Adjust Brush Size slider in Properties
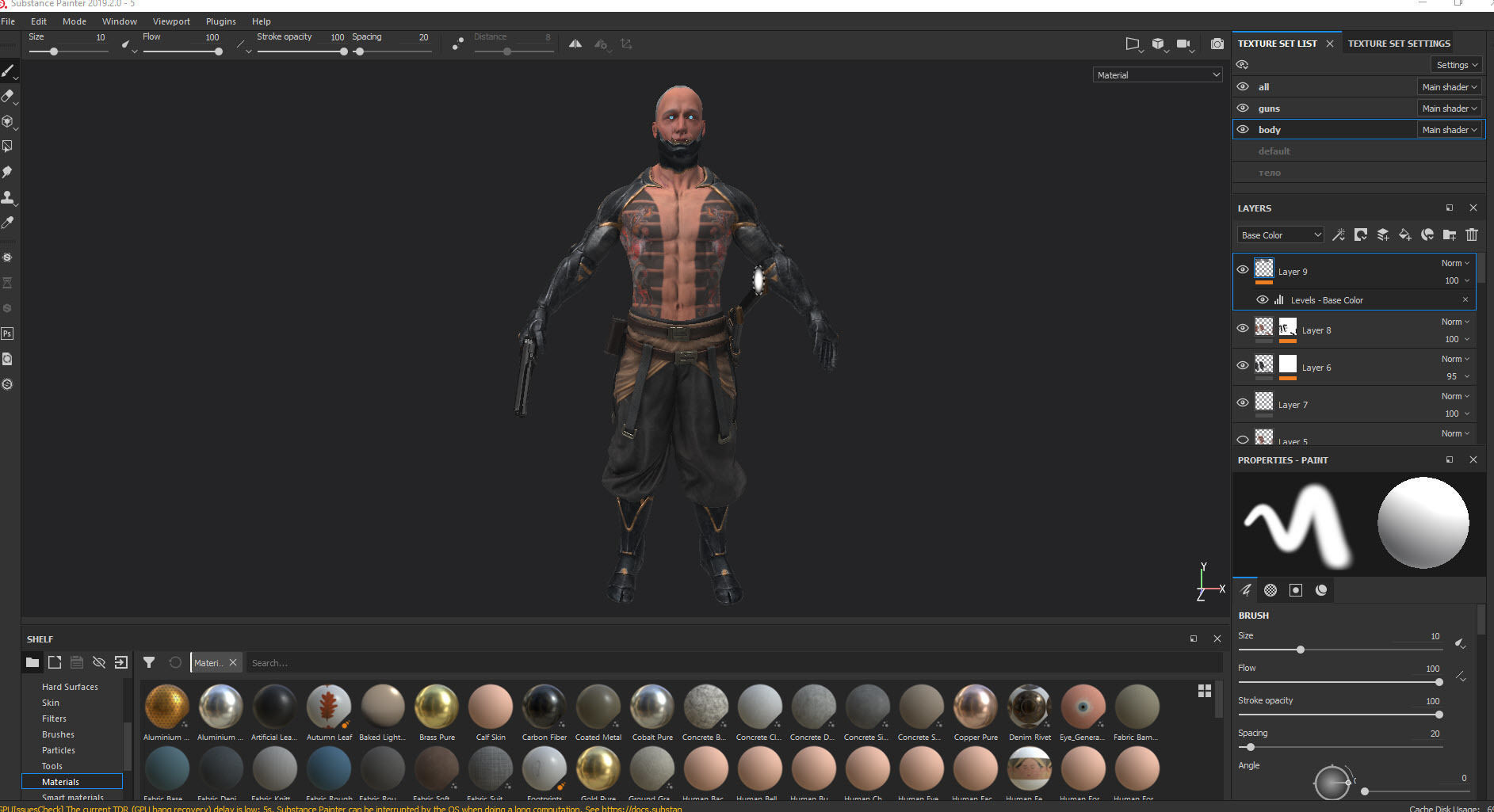 click(1339, 650)
